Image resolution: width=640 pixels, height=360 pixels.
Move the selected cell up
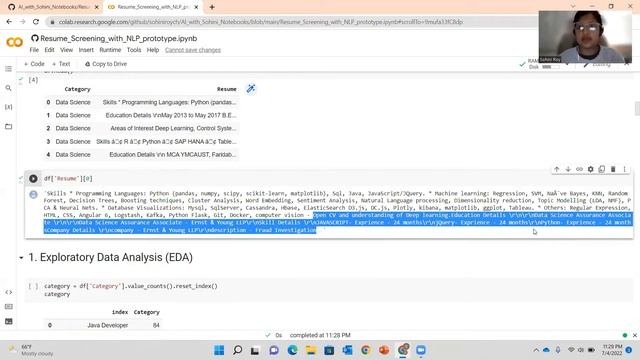tap(557, 169)
